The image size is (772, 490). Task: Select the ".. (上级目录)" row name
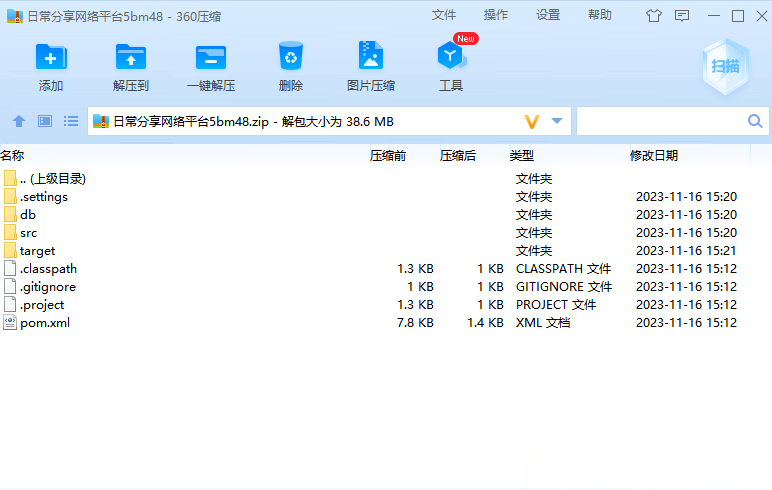pos(53,179)
